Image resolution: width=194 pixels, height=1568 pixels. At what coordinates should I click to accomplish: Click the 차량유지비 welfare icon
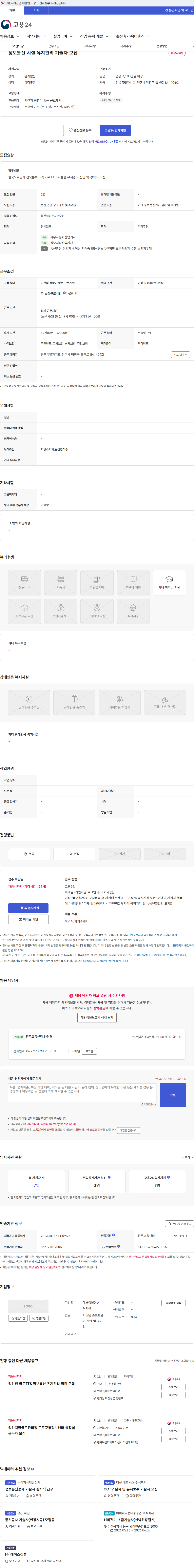tap(97, 583)
